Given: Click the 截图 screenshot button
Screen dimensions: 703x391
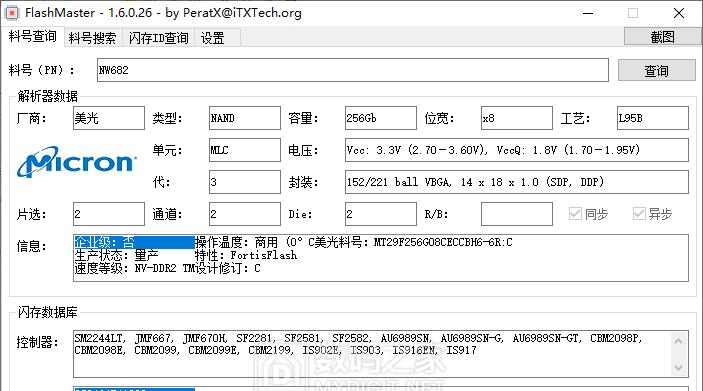Looking at the screenshot, I should pos(662,37).
